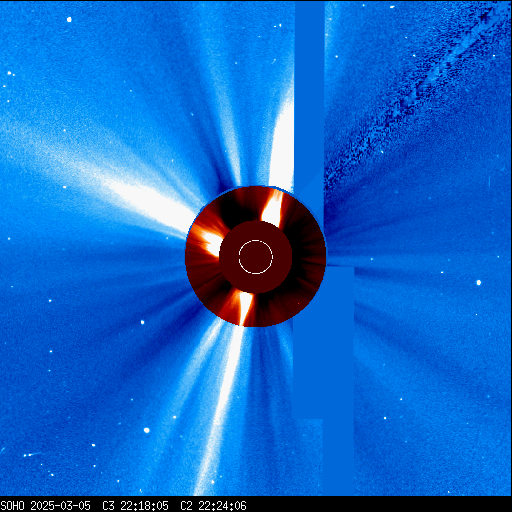This screenshot has height=512, width=512.
Task: Click the white solar disk circle at center
Action: [x=256, y=257]
